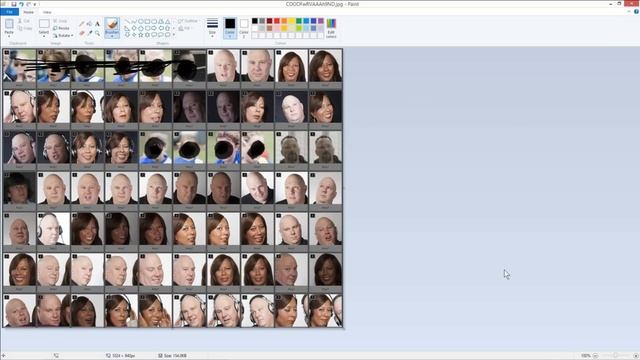Choose the Right arrow shape
The image size is (640, 360).
pos(154,28)
